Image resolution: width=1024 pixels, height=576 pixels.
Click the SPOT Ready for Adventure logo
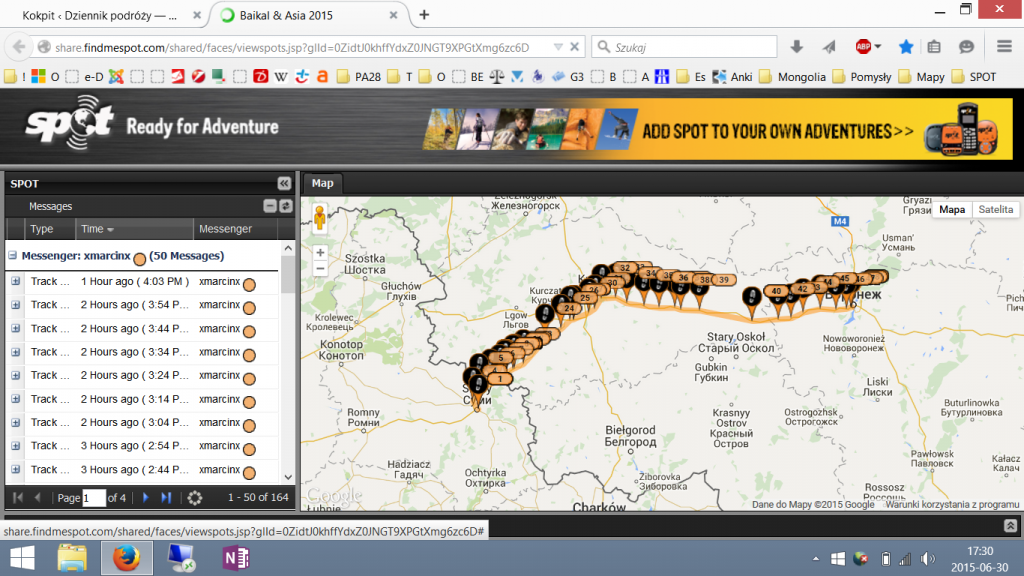152,123
